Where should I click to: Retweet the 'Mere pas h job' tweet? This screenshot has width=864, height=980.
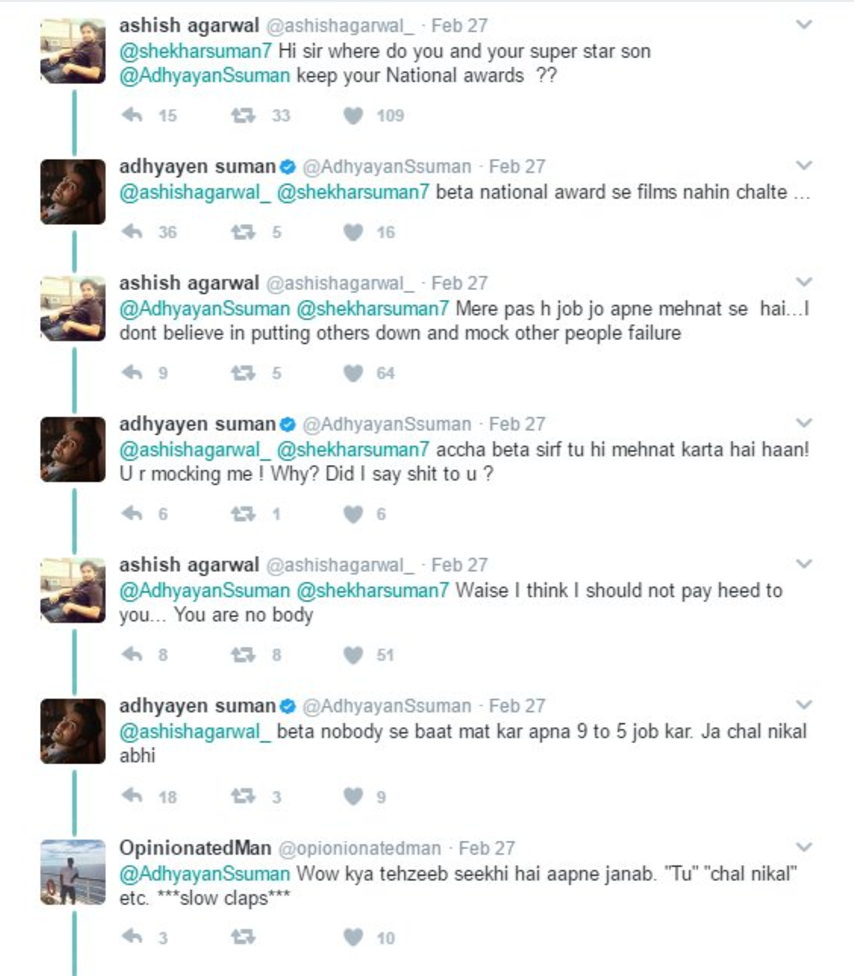[x=243, y=374]
